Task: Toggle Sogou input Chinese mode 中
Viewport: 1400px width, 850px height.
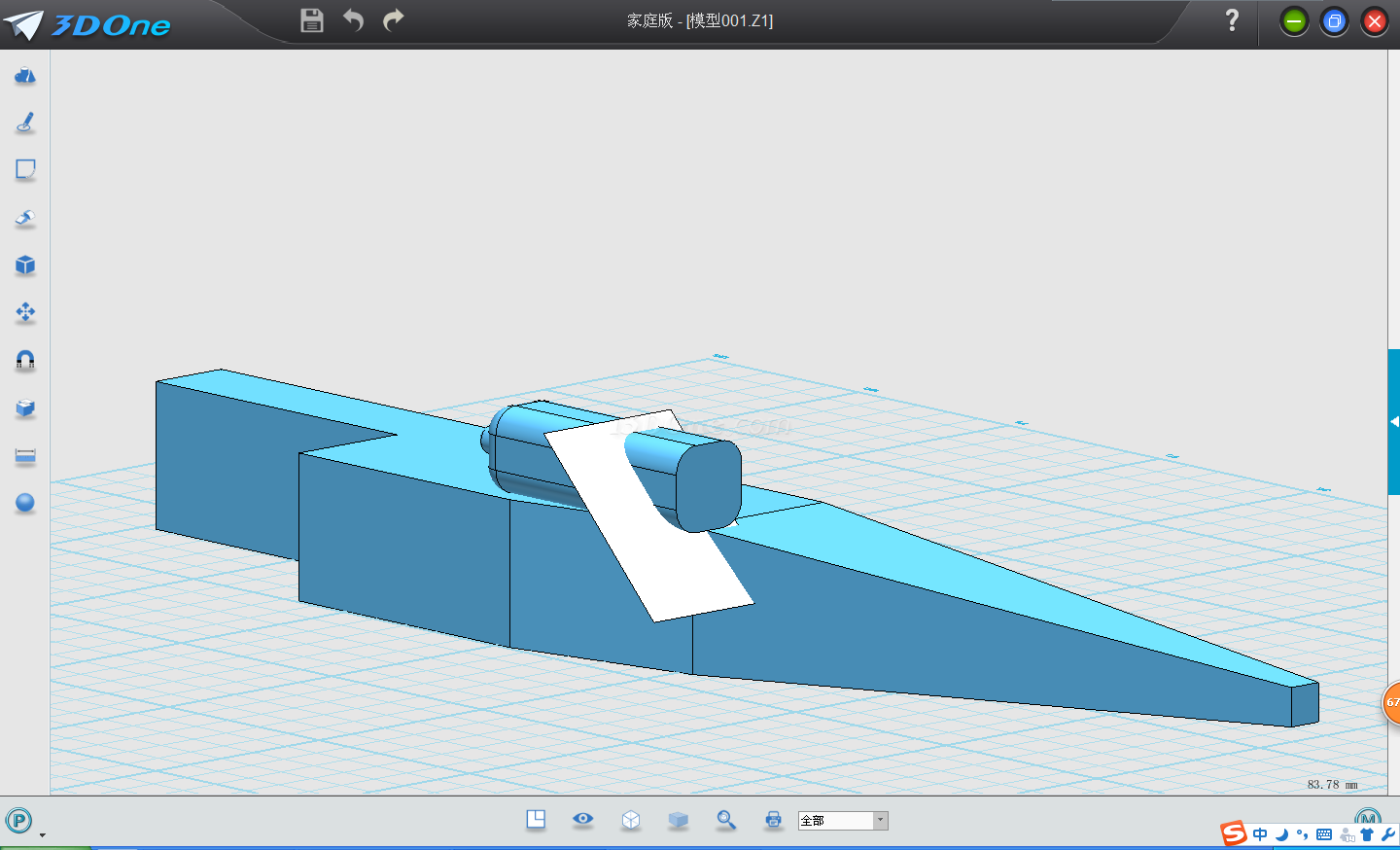Action: 1260,834
